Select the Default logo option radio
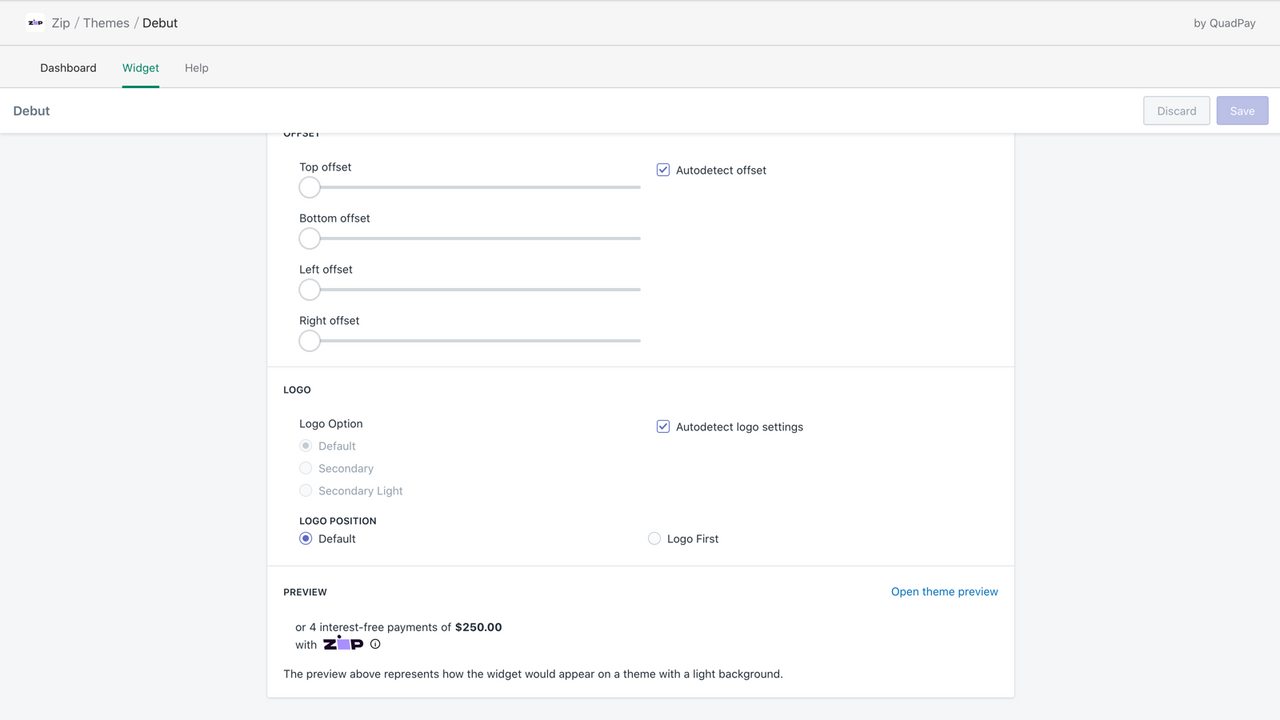1280x720 pixels. tap(306, 446)
